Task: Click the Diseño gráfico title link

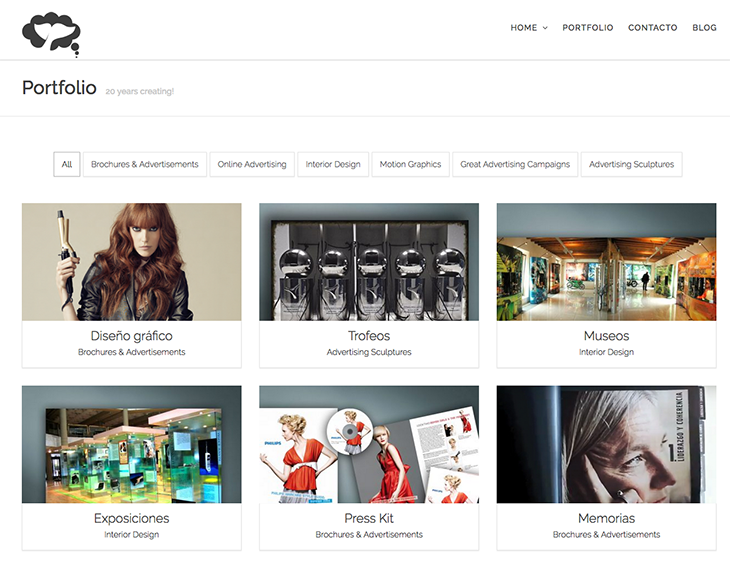Action: (131, 336)
